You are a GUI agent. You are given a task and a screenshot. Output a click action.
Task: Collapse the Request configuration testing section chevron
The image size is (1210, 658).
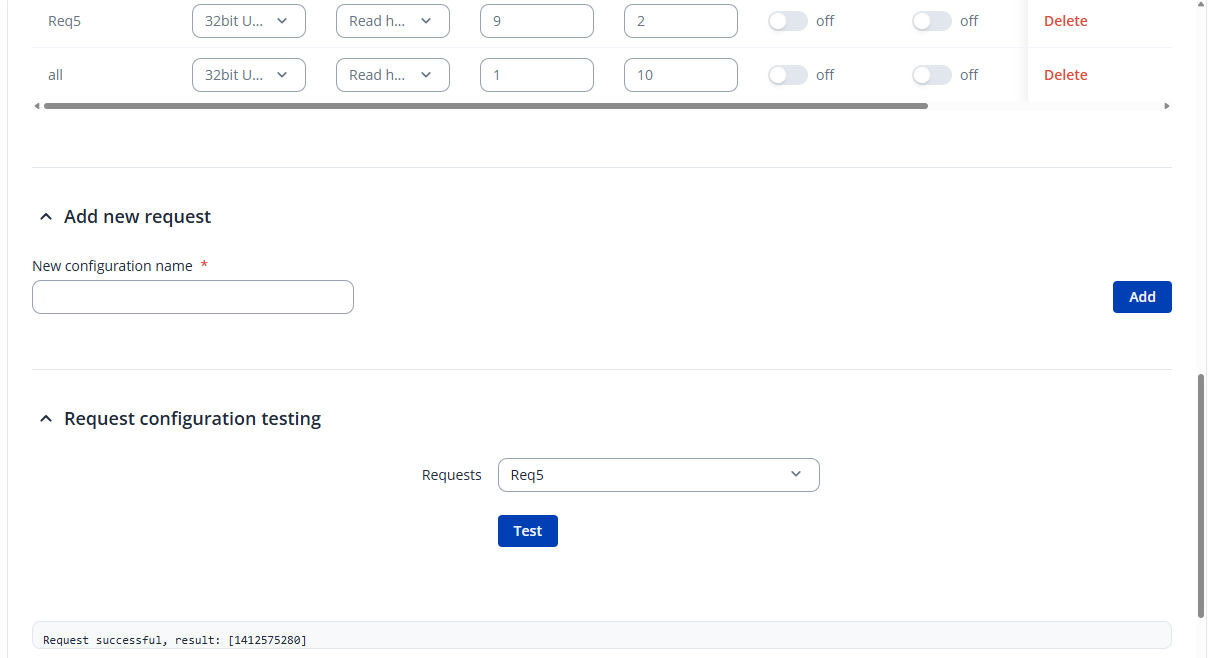coord(45,419)
